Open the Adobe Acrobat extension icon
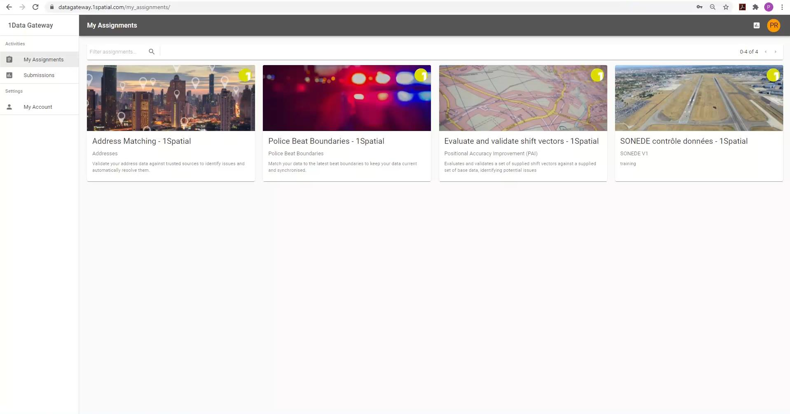The width and height of the screenshot is (790, 414). pyautogui.click(x=742, y=7)
